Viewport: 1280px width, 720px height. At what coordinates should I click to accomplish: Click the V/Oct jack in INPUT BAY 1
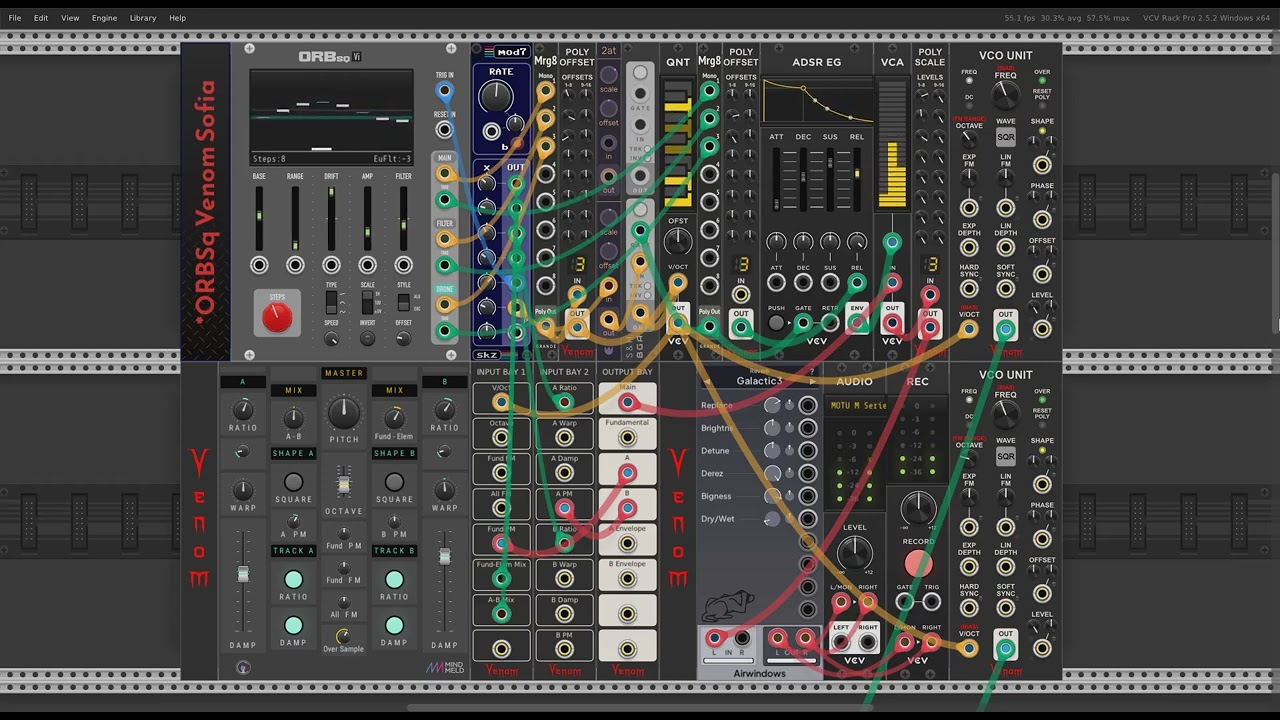(501, 403)
